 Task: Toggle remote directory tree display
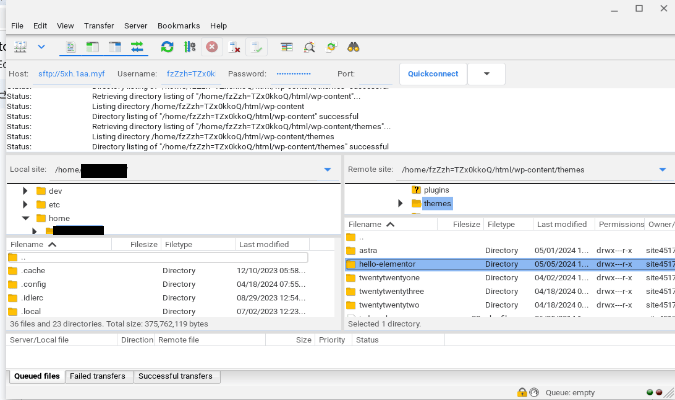[115, 47]
